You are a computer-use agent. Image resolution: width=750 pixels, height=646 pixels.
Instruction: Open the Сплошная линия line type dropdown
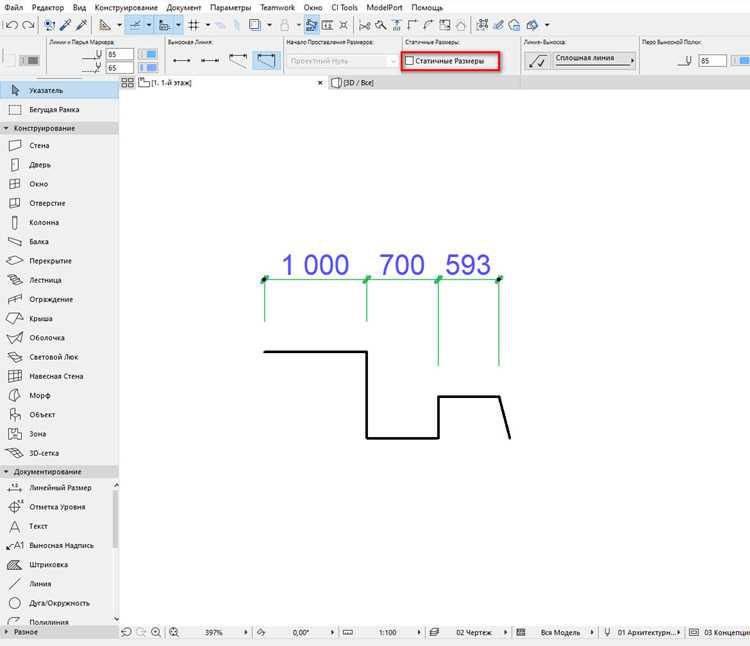595,60
